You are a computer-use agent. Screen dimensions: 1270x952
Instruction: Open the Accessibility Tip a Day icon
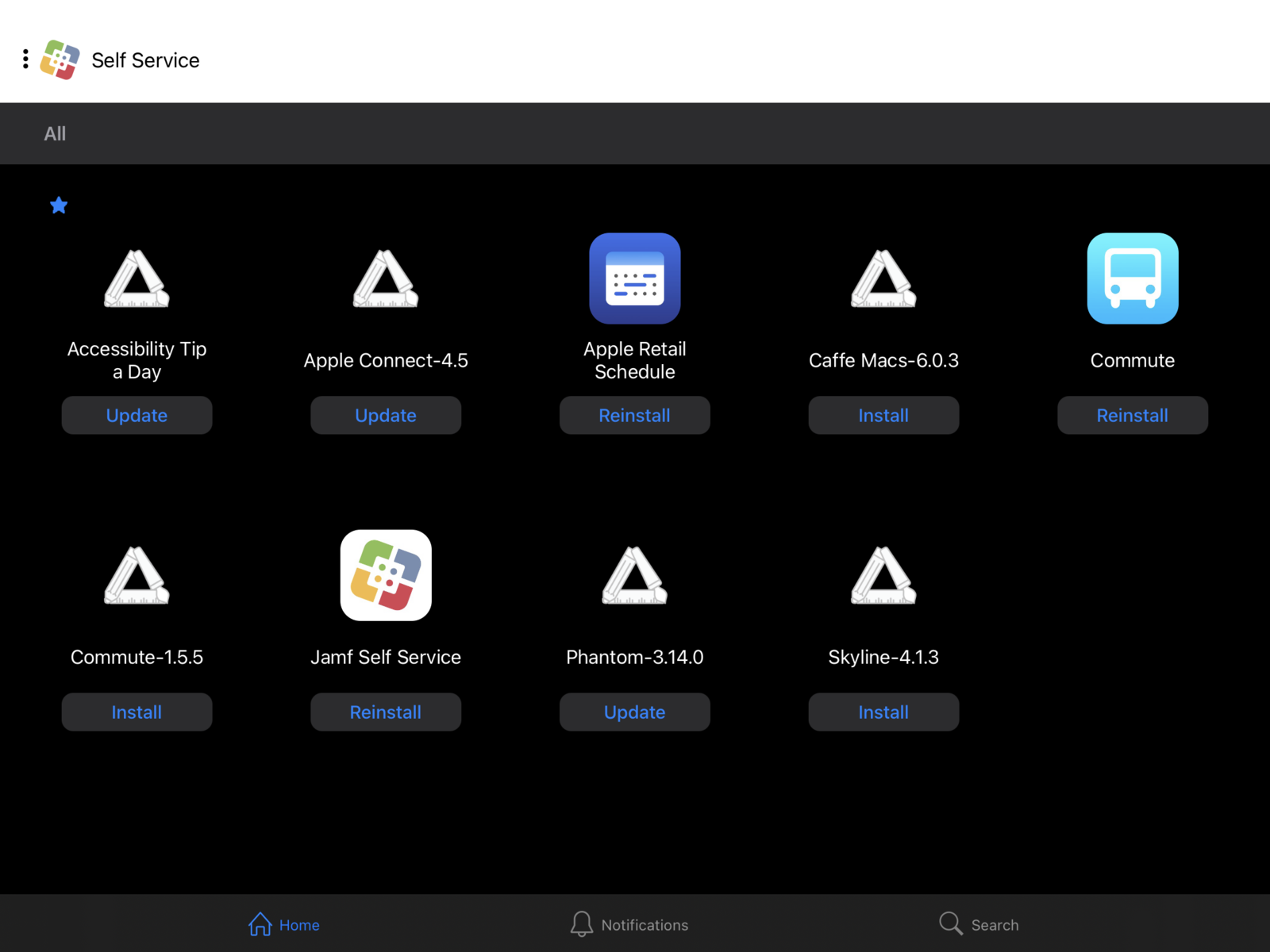[137, 278]
